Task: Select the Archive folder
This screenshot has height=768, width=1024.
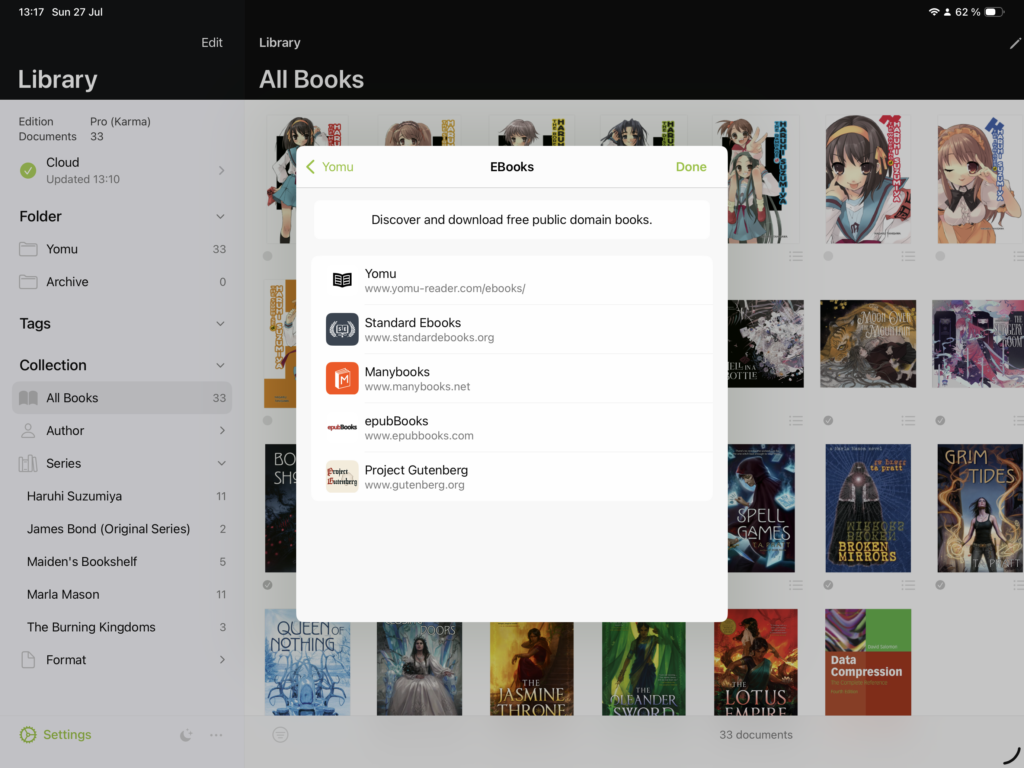Action: pos(122,281)
